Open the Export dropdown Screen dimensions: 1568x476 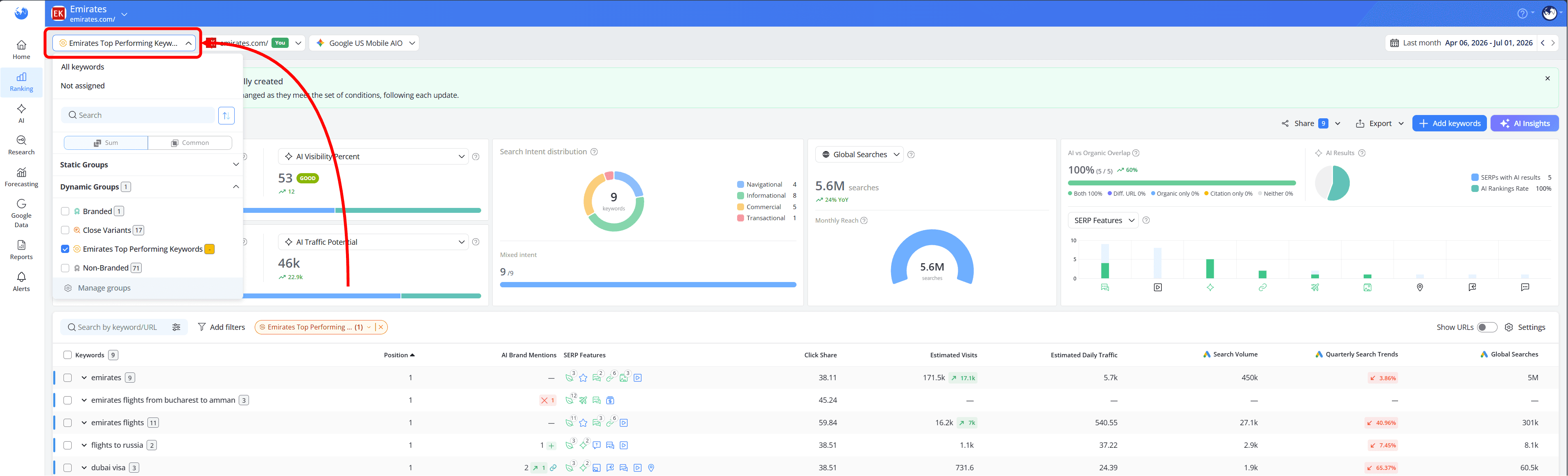(1379, 124)
